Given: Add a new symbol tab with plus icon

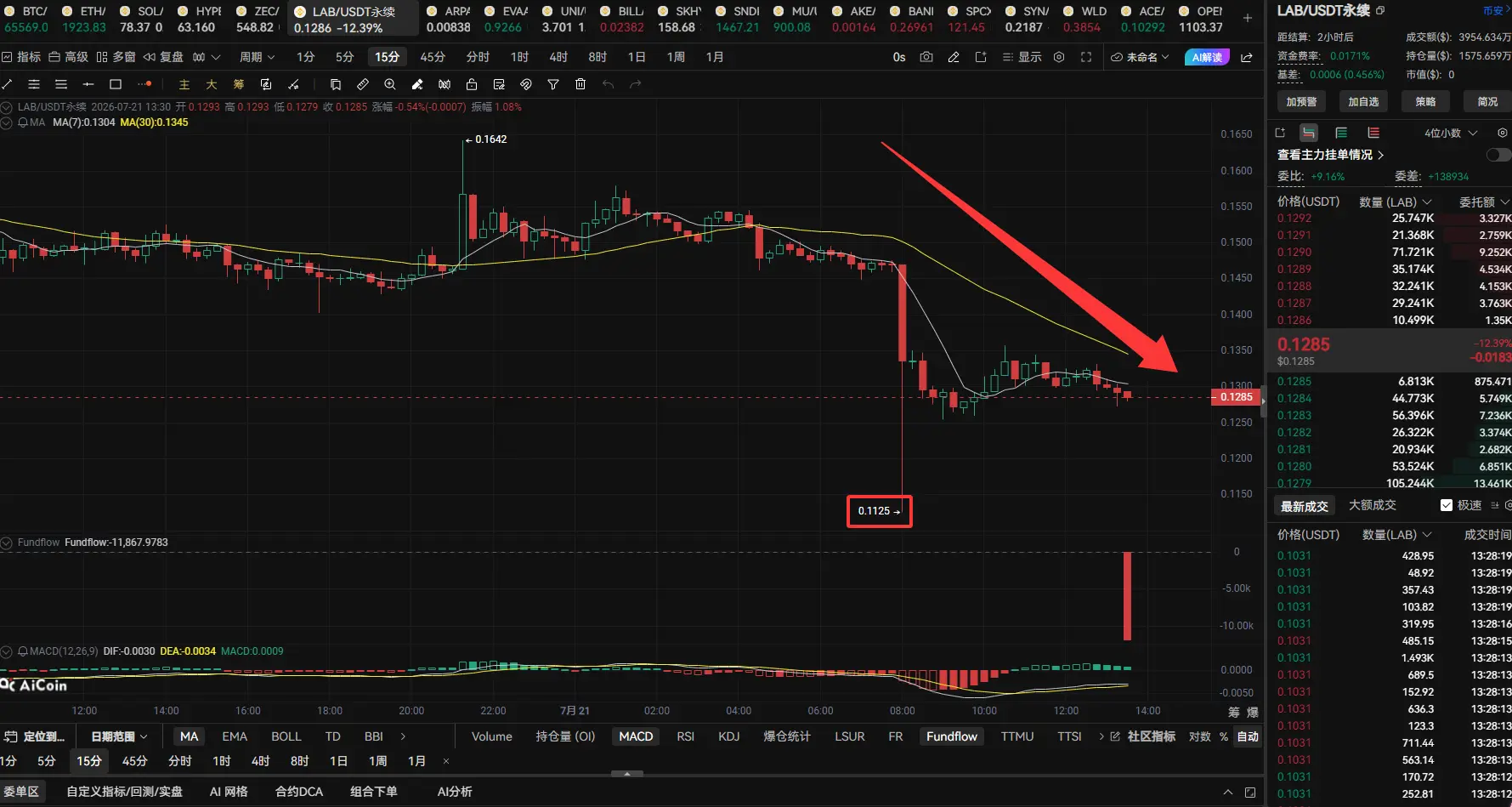Looking at the screenshot, I should pos(1248,18).
